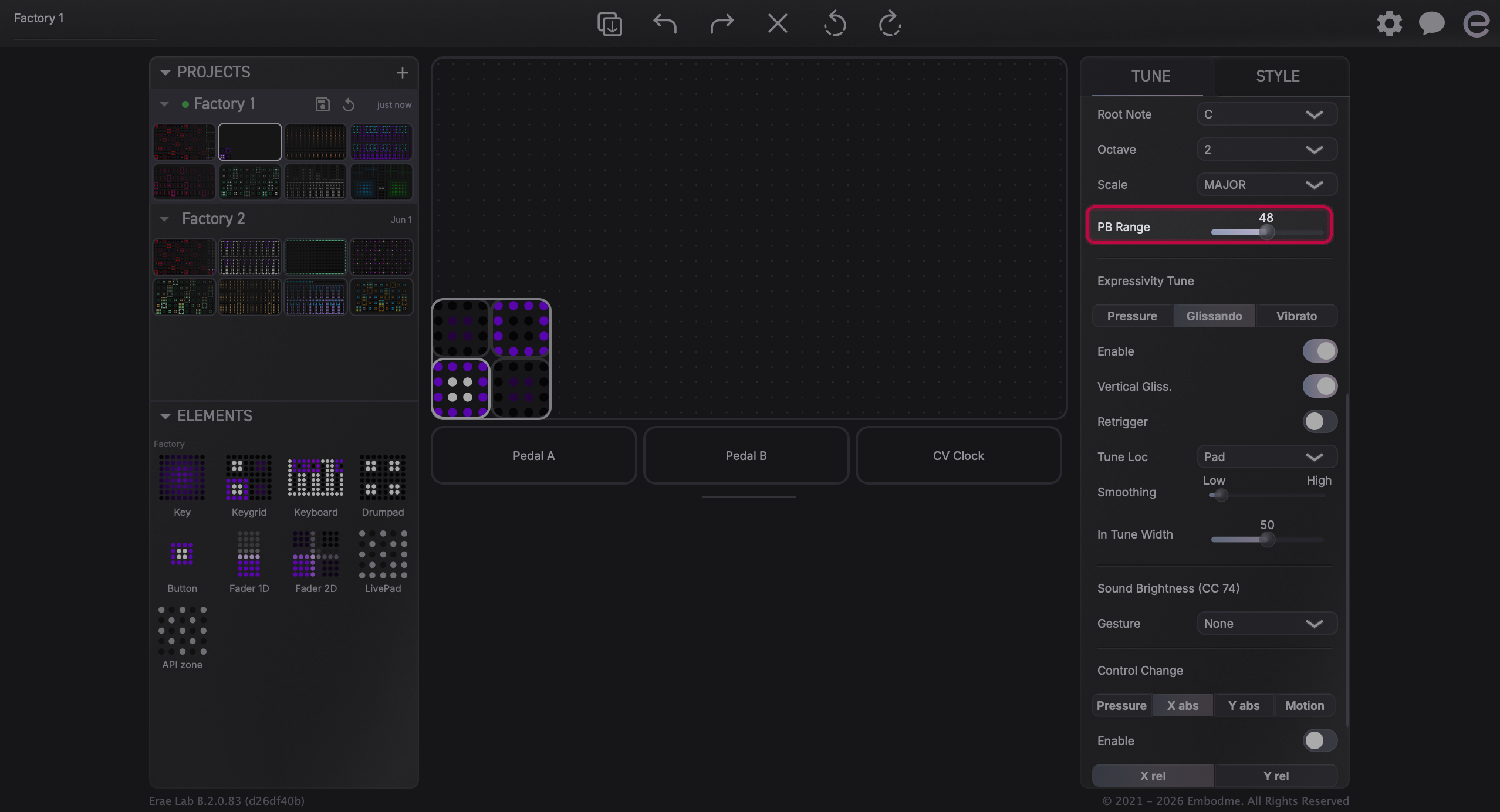This screenshot has height=812, width=1500.
Task: Select X rel option
Action: [x=1153, y=776]
